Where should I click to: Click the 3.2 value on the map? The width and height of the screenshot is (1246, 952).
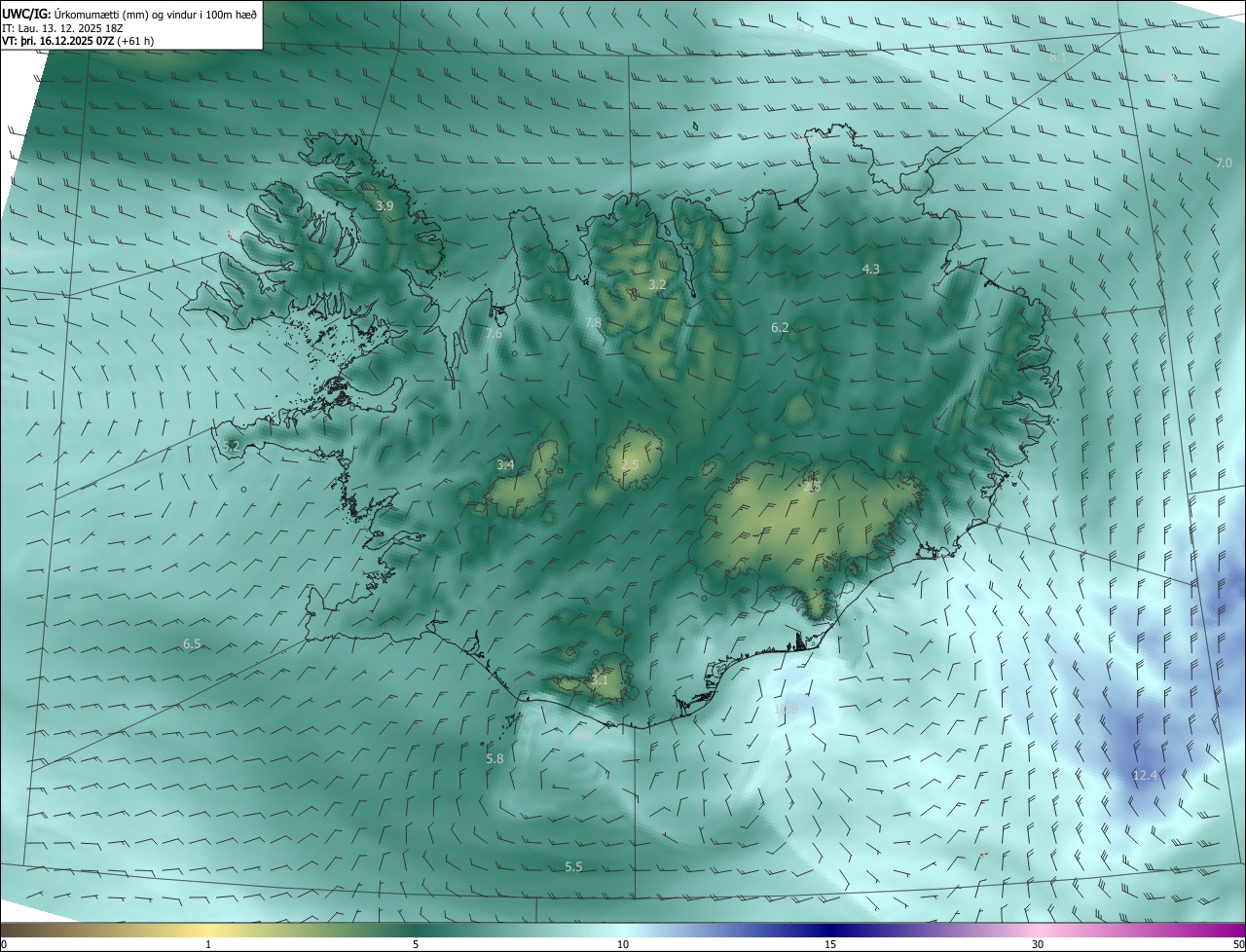point(657,285)
